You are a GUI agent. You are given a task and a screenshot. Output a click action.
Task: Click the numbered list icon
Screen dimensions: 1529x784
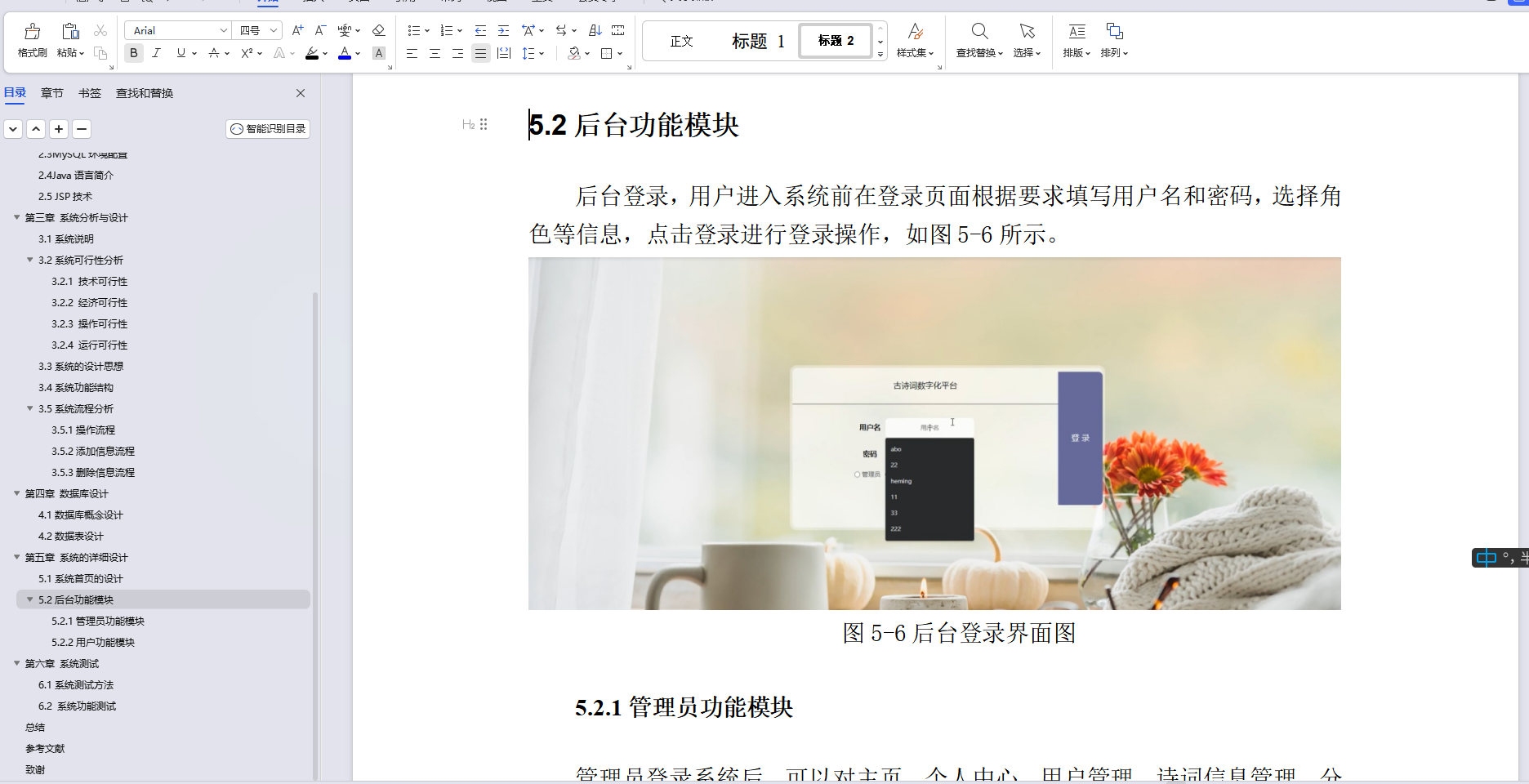tap(447, 30)
